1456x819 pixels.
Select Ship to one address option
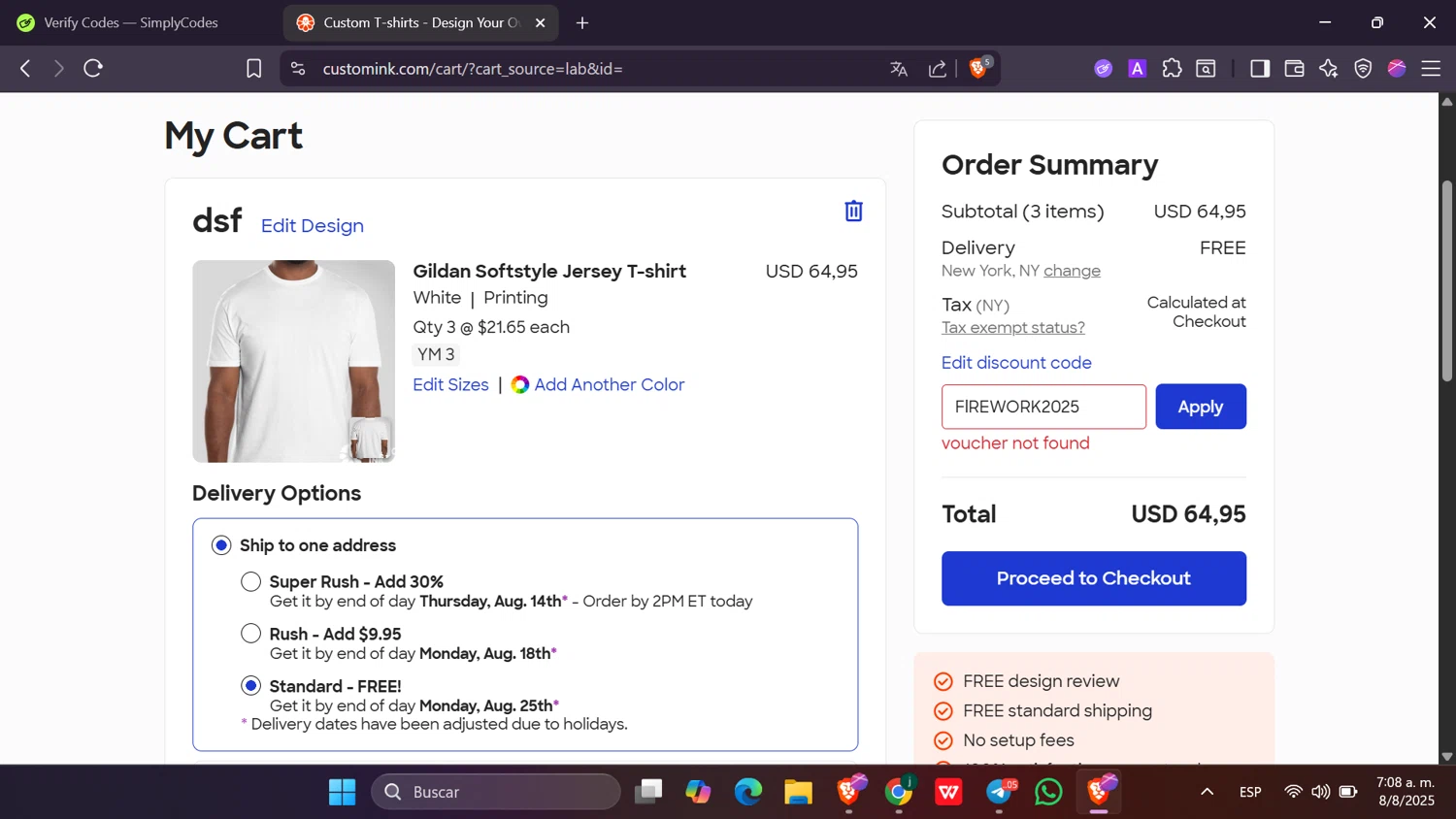pyautogui.click(x=221, y=545)
